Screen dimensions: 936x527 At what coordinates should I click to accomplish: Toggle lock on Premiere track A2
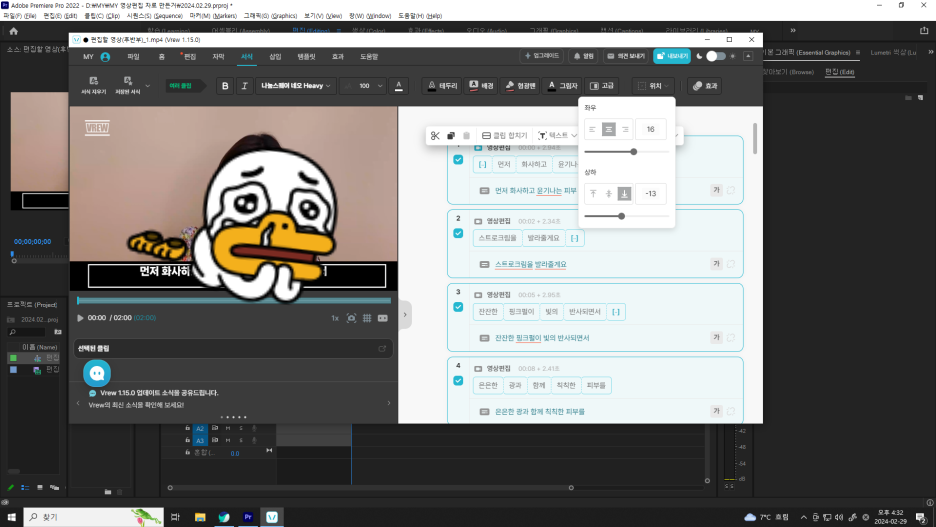point(187,428)
